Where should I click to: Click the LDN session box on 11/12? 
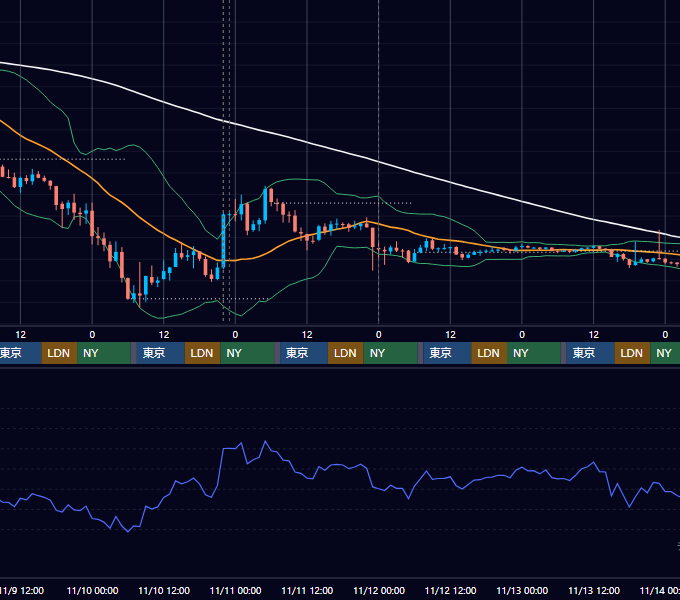(489, 353)
